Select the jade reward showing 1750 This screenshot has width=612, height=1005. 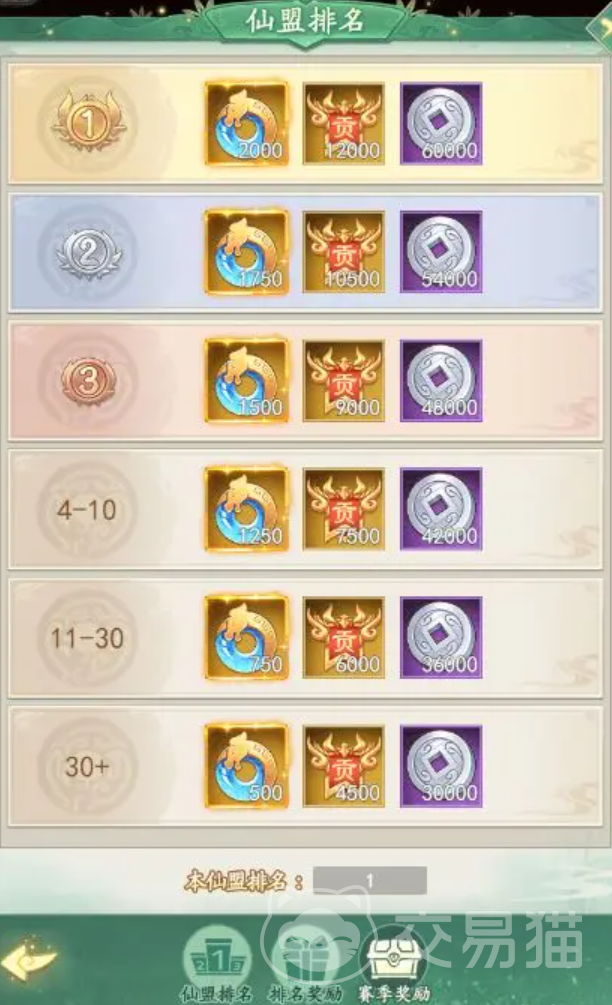tap(247, 252)
